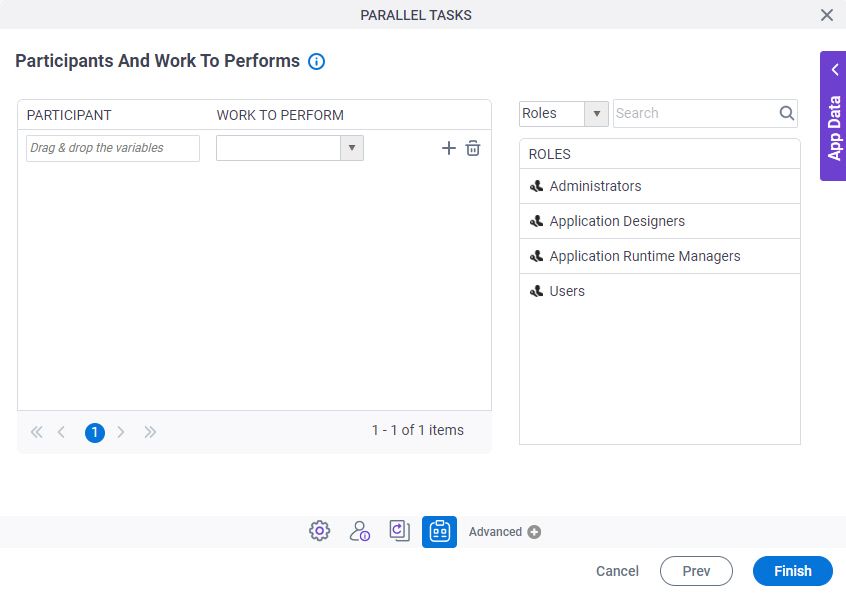Open the info icon beside the page title
Viewport: 846px width, 593px height.
tap(317, 62)
